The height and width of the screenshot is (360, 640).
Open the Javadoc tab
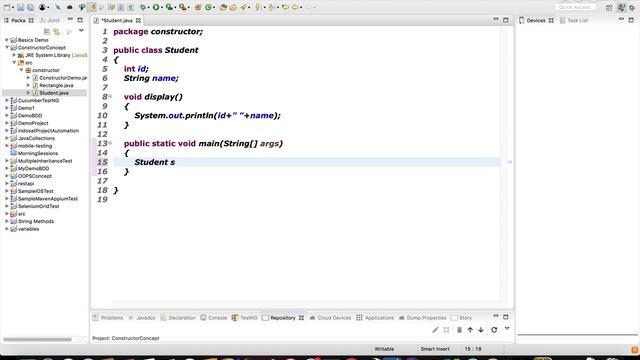click(x=142, y=318)
